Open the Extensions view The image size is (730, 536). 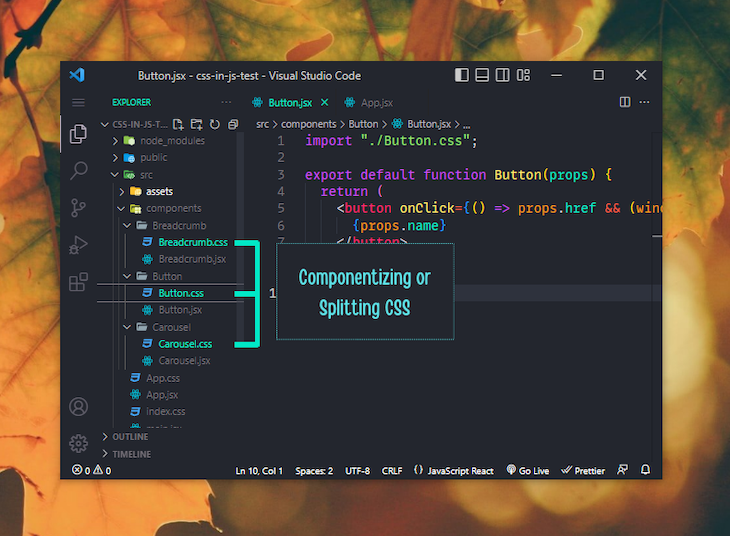(x=78, y=282)
